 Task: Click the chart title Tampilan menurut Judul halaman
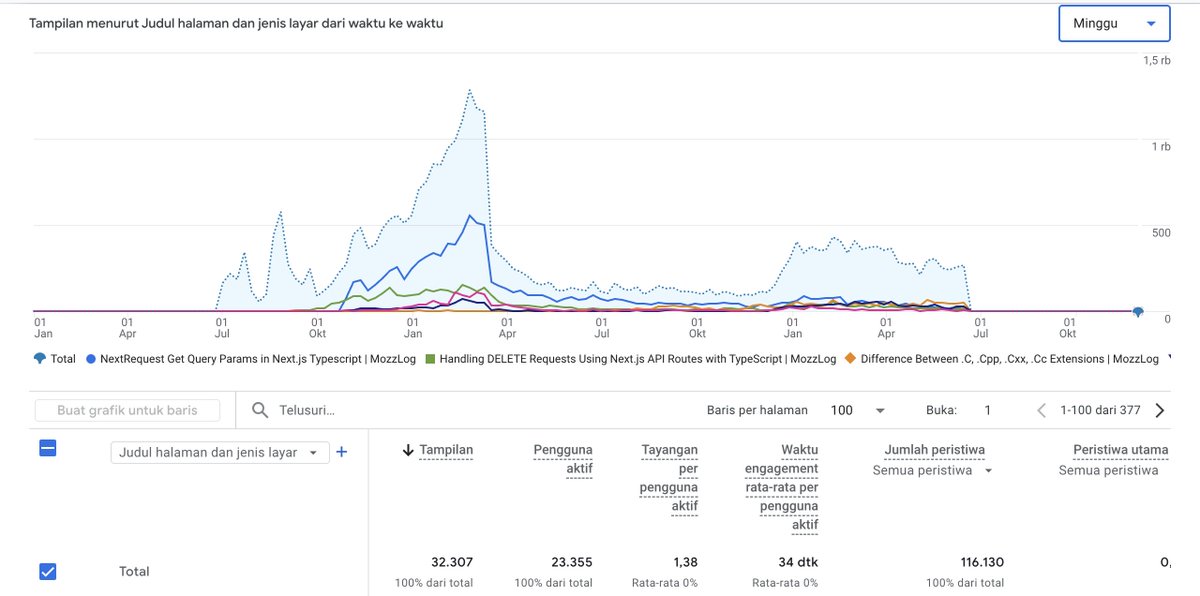[236, 23]
